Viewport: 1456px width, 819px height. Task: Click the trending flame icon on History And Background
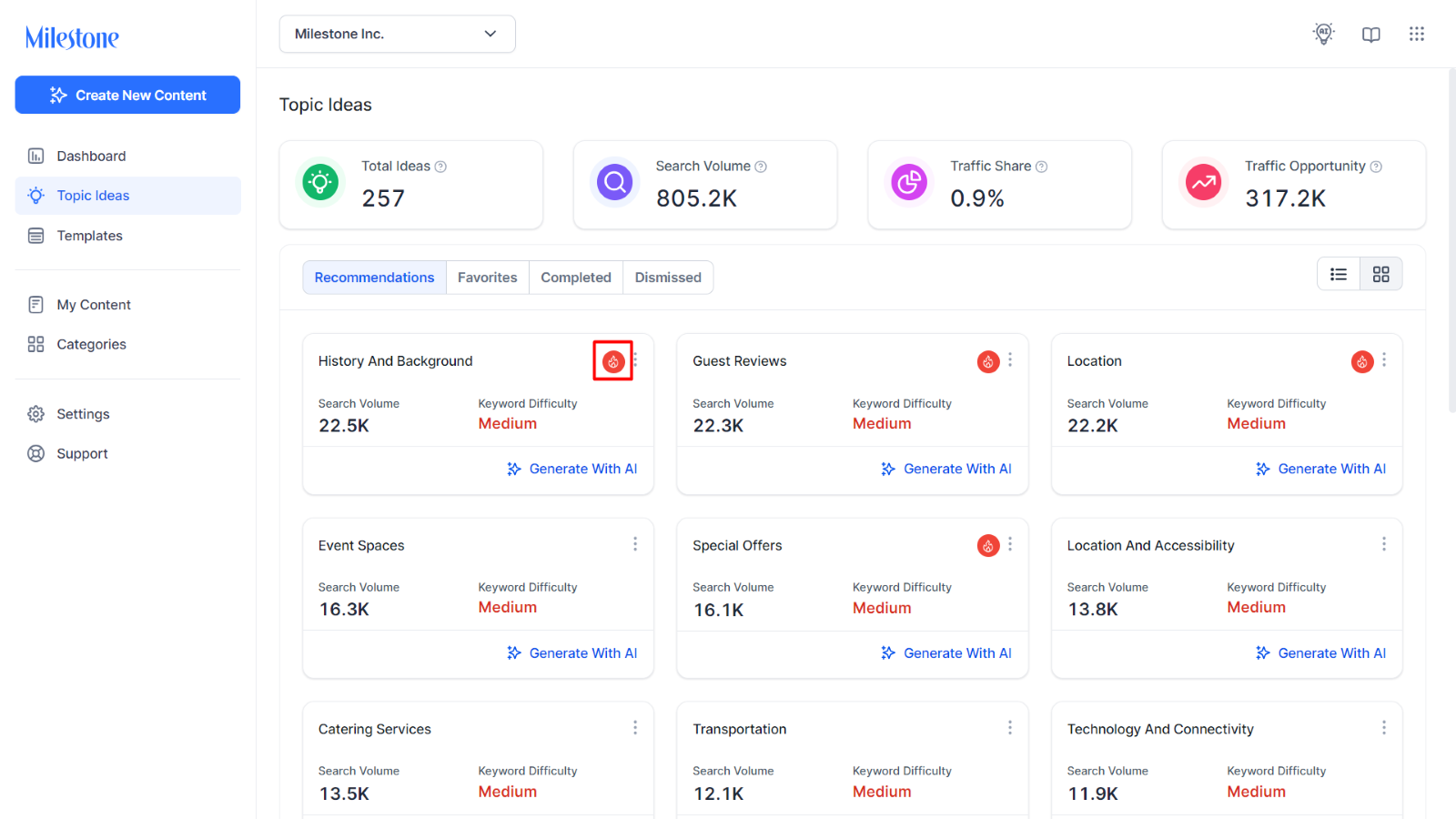(x=613, y=361)
